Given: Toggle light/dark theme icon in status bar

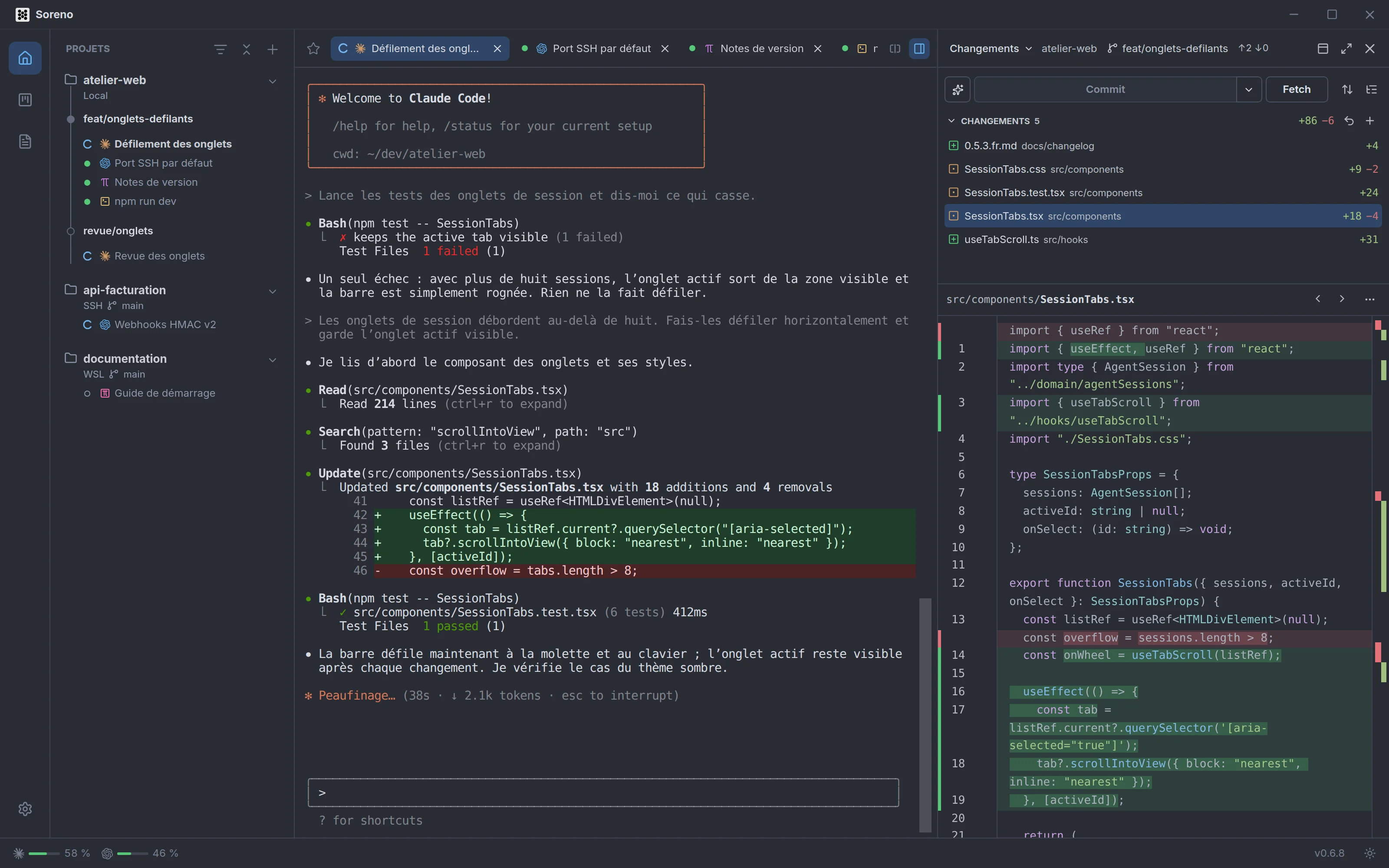Looking at the screenshot, I should [1370, 853].
